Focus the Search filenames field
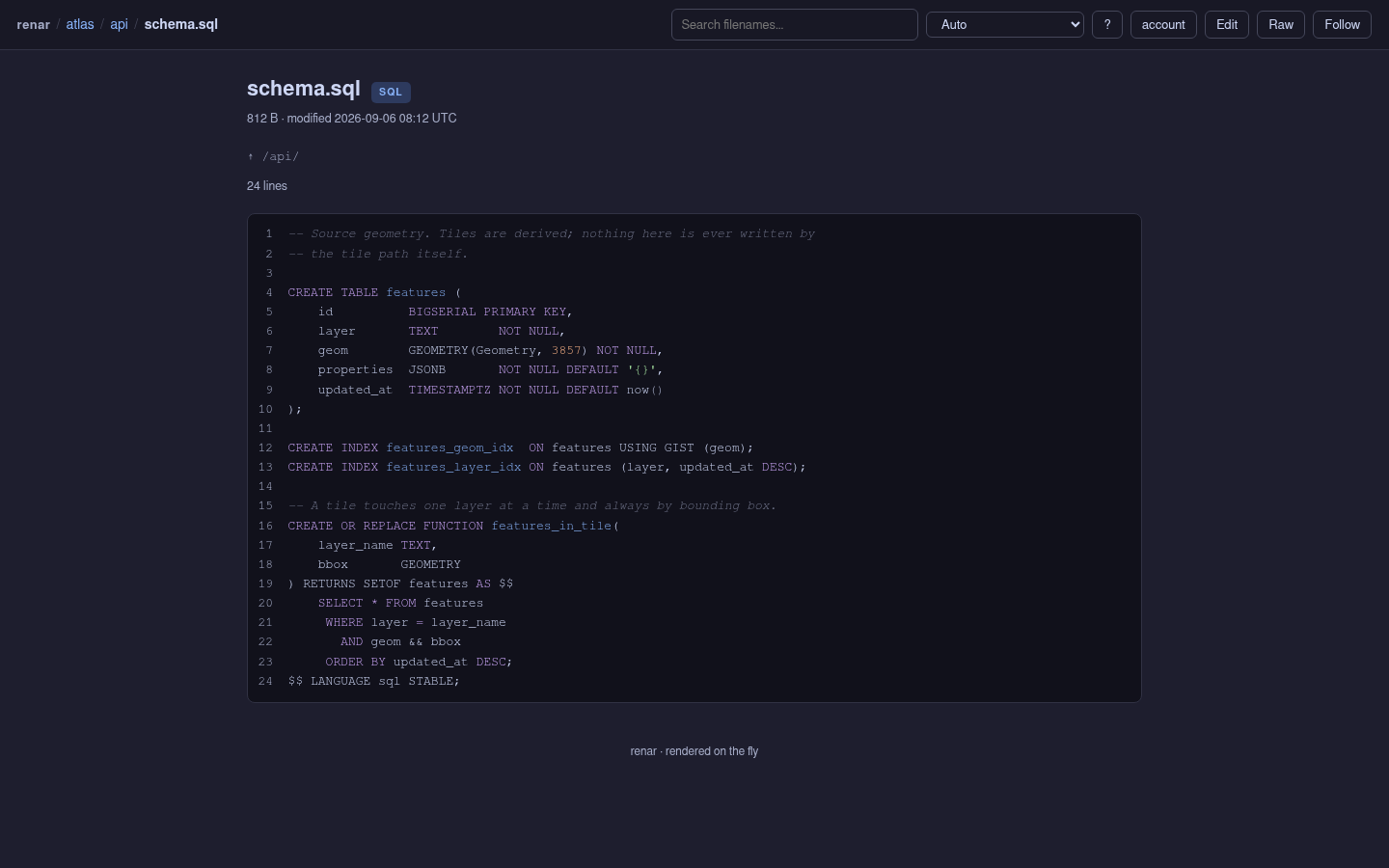1389x868 pixels. click(794, 24)
